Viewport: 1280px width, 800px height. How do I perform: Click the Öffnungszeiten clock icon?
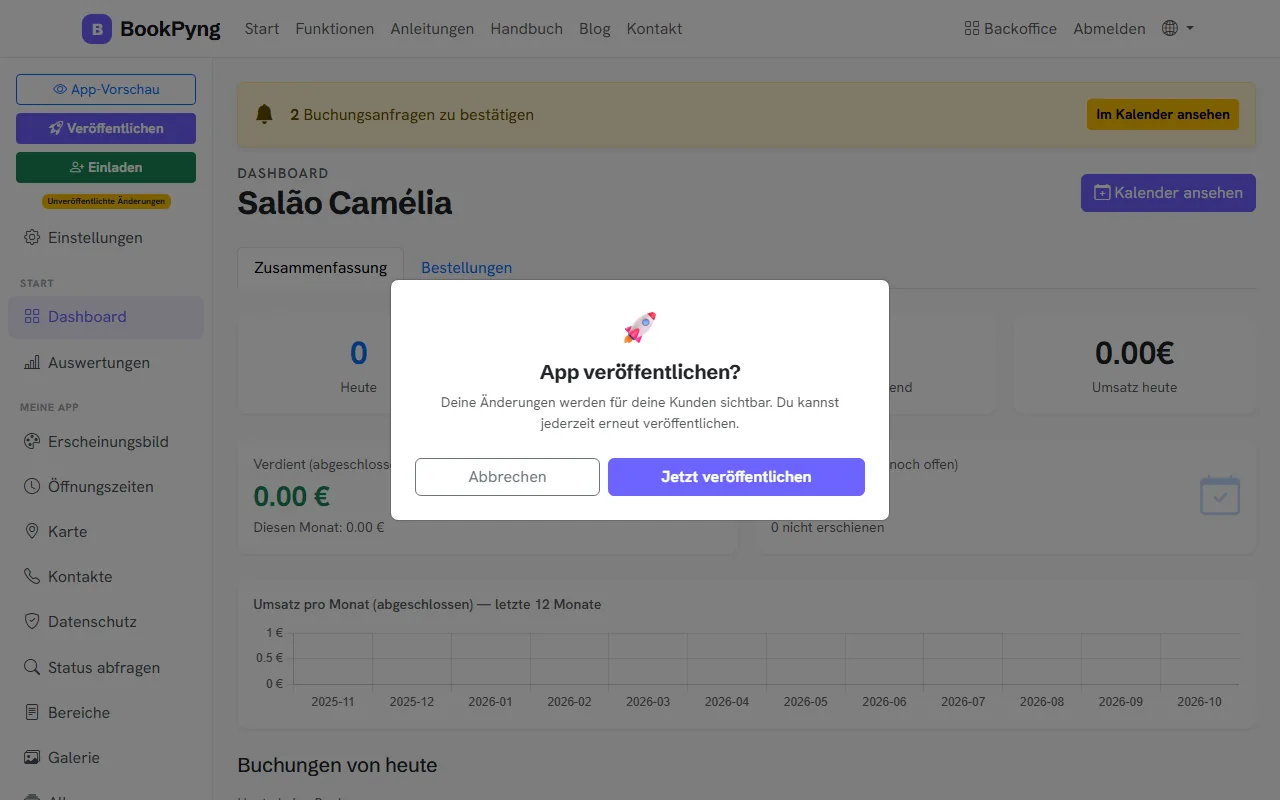click(32, 487)
